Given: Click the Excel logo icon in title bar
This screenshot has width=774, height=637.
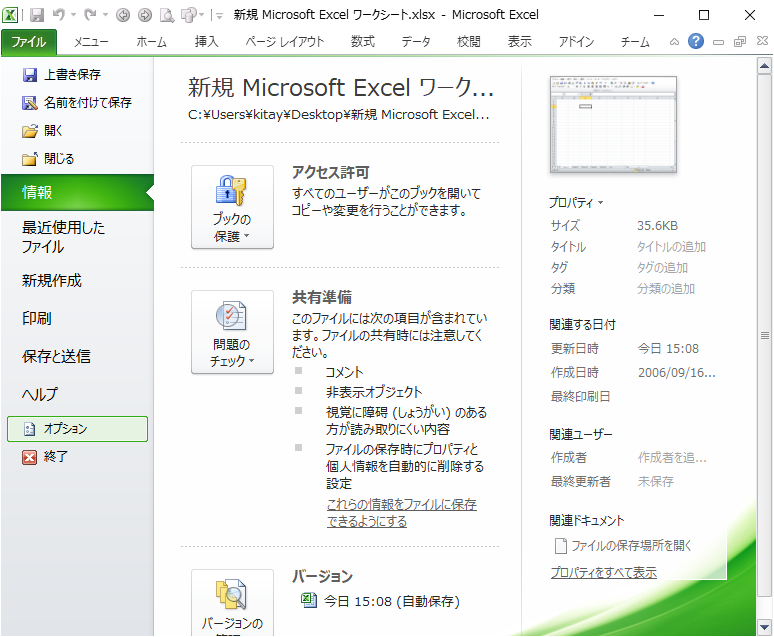Looking at the screenshot, I should click(x=10, y=15).
